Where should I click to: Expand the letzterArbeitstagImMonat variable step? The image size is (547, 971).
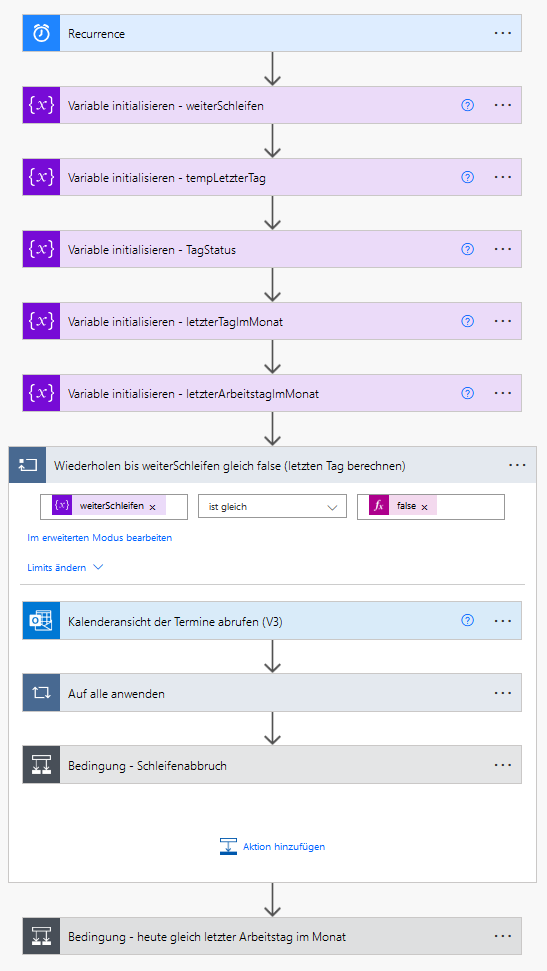point(272,393)
